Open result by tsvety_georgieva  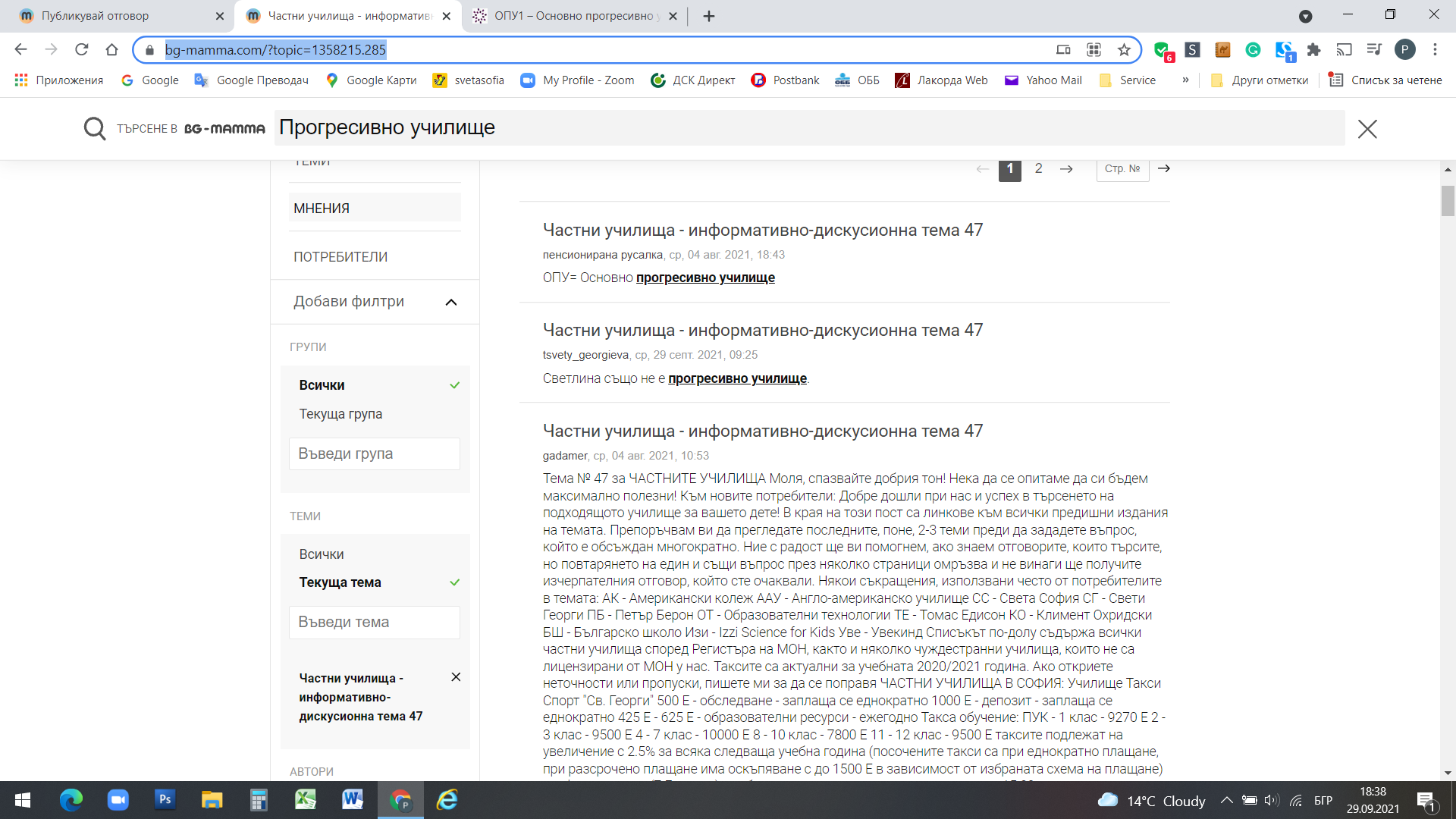(x=762, y=331)
